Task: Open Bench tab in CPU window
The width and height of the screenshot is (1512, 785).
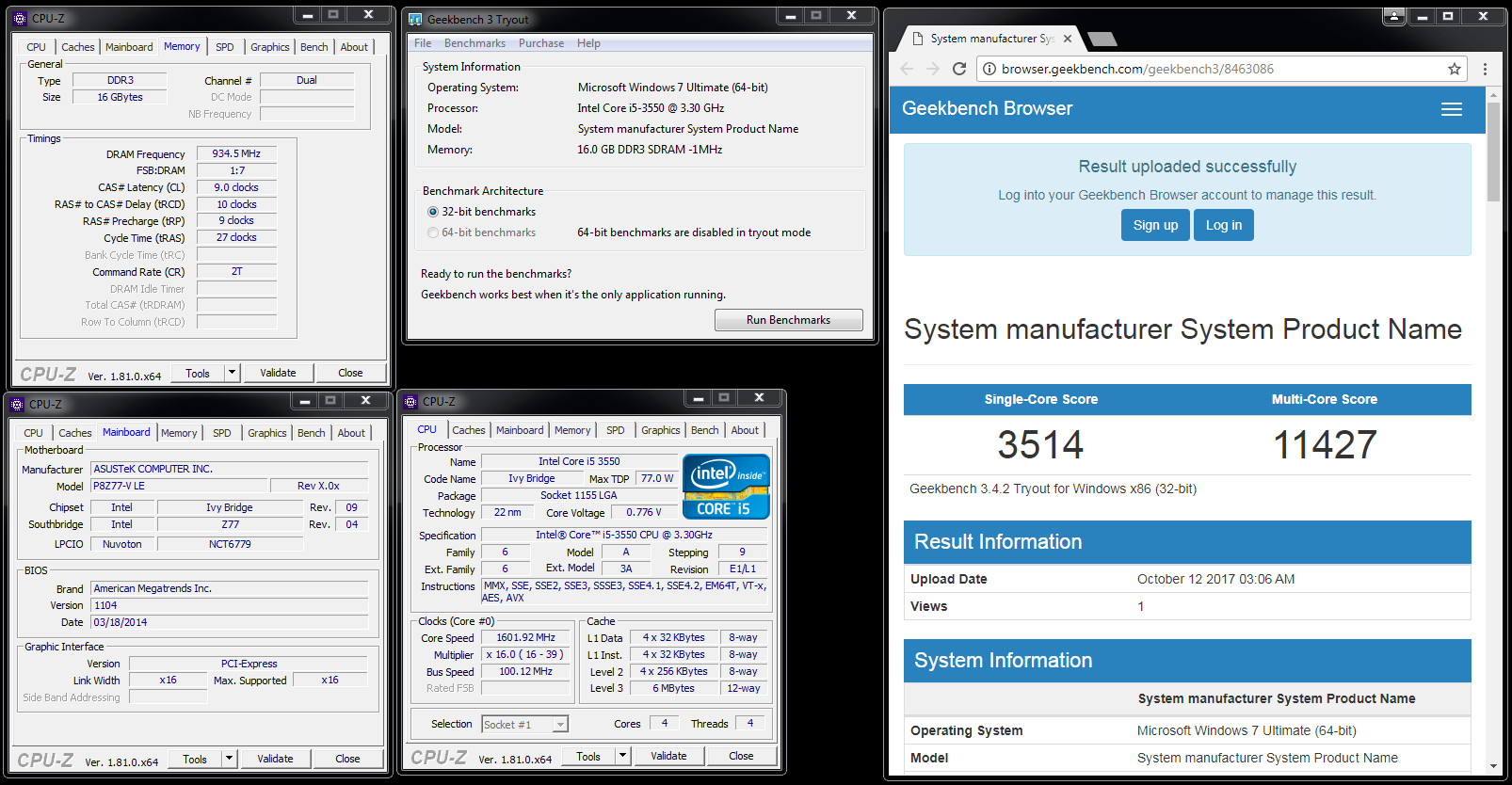Action: point(704,430)
